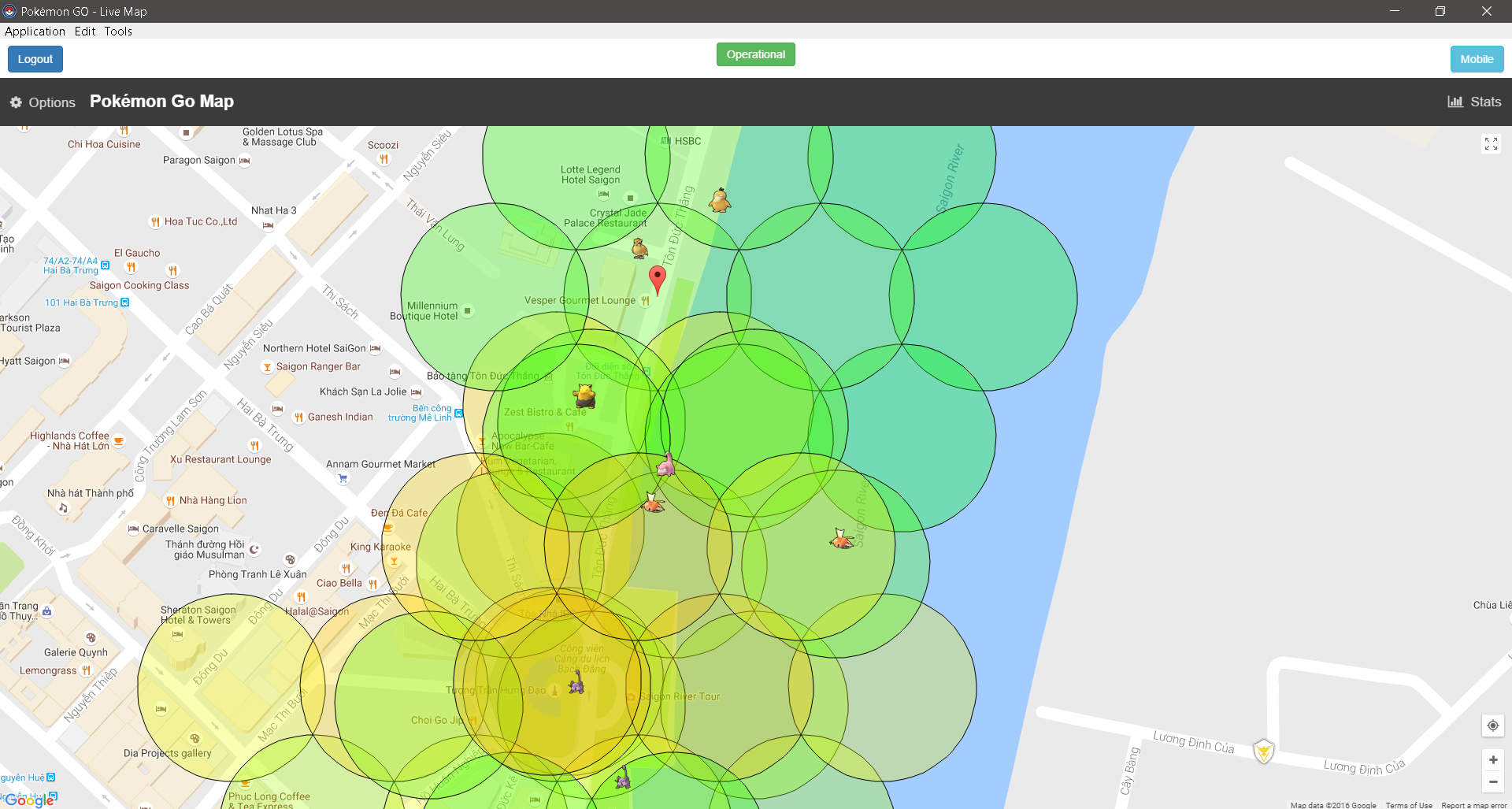
Task: Select the Magikarp beside Slowpoke
Action: [653, 503]
